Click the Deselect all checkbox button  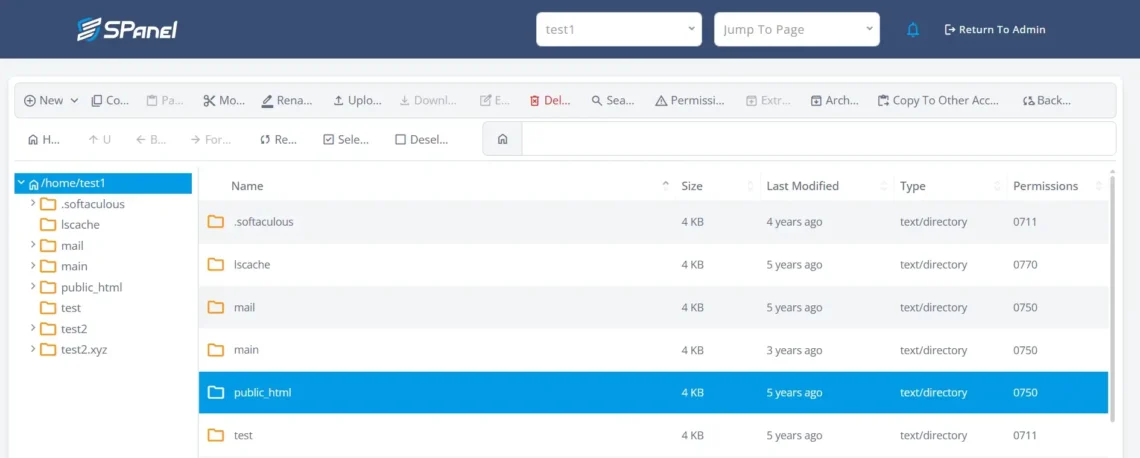(x=422, y=140)
